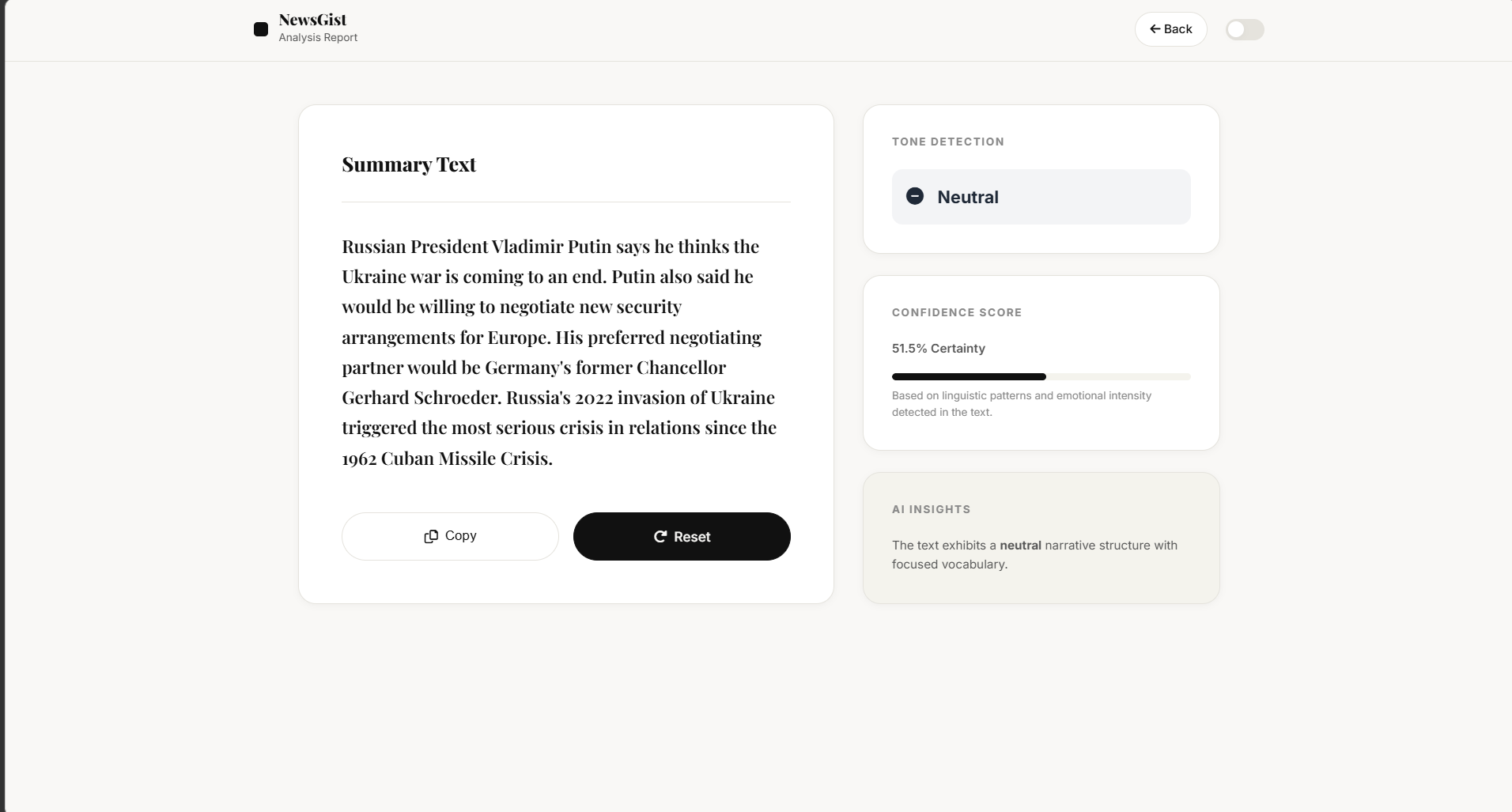Click the Reset button
The height and width of the screenshot is (812, 1512).
[682, 536]
